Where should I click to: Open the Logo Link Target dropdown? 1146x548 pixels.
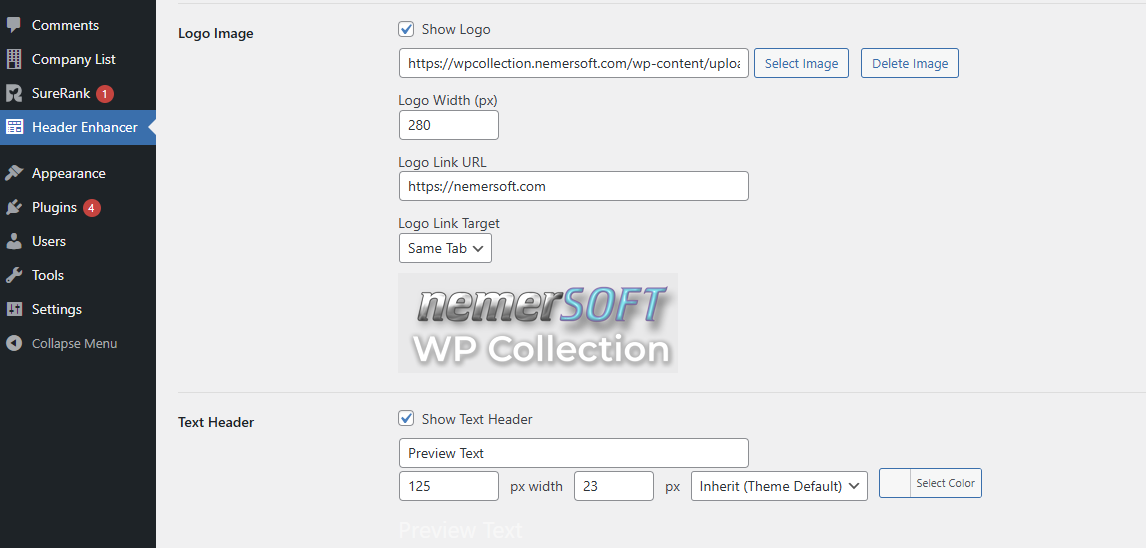[445, 248]
